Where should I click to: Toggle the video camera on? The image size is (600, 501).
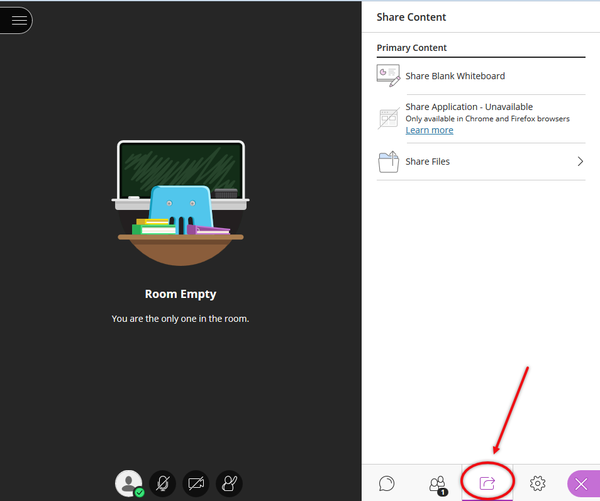pyautogui.click(x=196, y=483)
